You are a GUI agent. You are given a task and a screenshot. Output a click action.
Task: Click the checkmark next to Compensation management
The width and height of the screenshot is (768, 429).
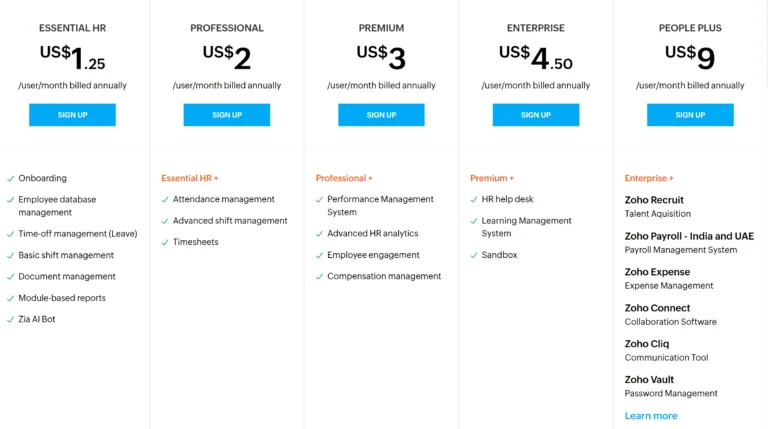[x=319, y=276]
